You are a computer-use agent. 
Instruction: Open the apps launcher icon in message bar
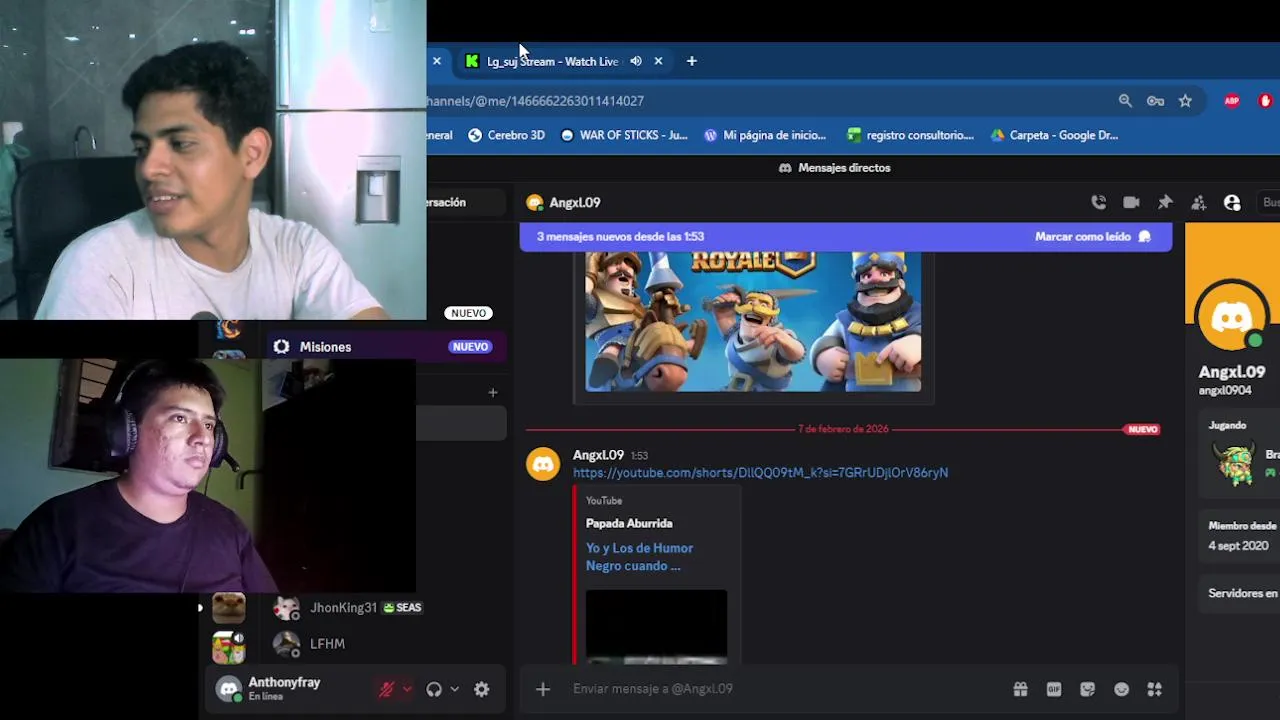click(1154, 689)
